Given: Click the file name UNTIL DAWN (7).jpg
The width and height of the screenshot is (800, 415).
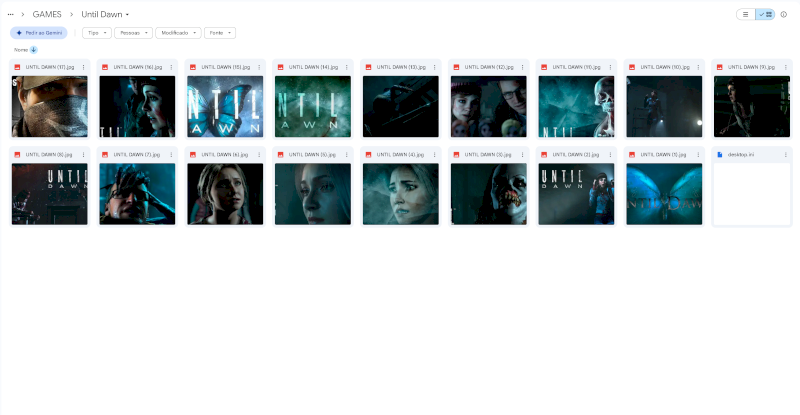Looking at the screenshot, I should 137,155.
